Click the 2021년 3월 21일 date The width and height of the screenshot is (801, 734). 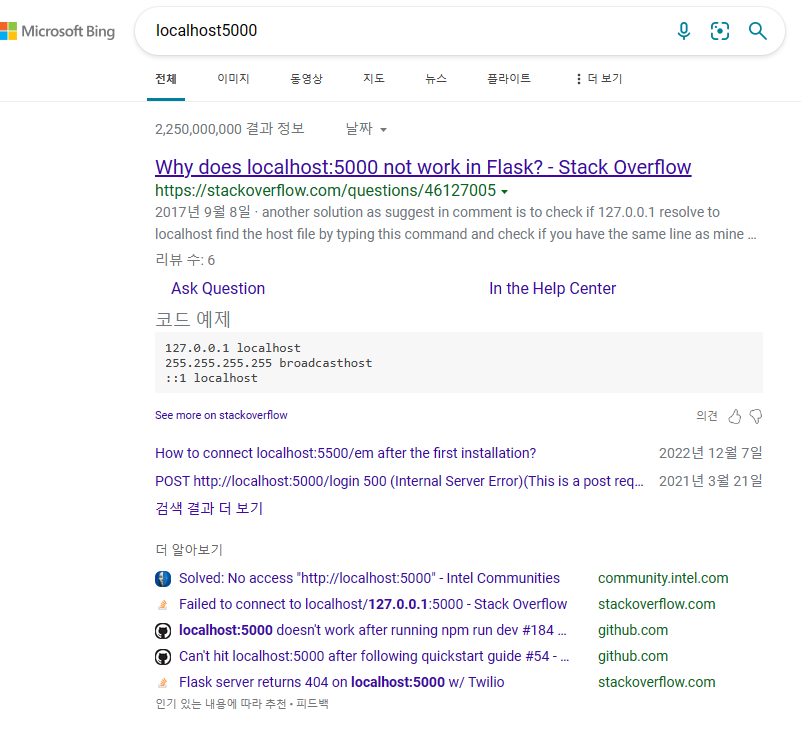tap(711, 481)
